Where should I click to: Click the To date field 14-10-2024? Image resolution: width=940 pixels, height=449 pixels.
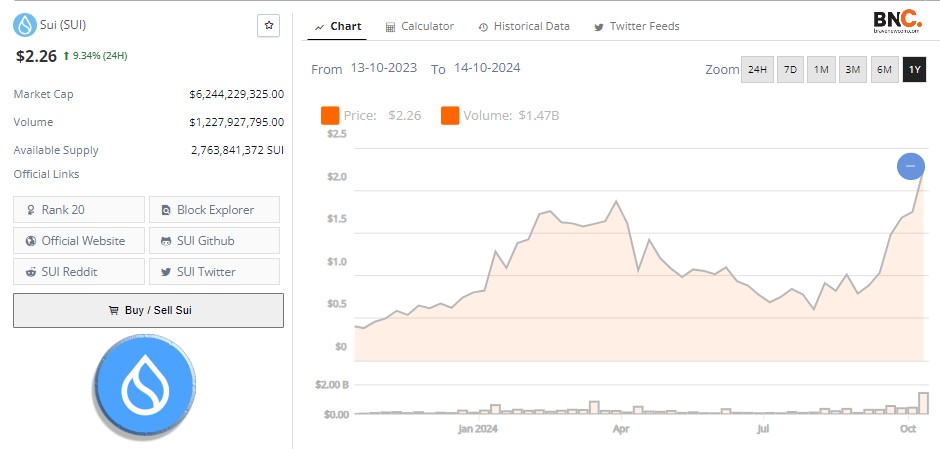(x=487, y=68)
